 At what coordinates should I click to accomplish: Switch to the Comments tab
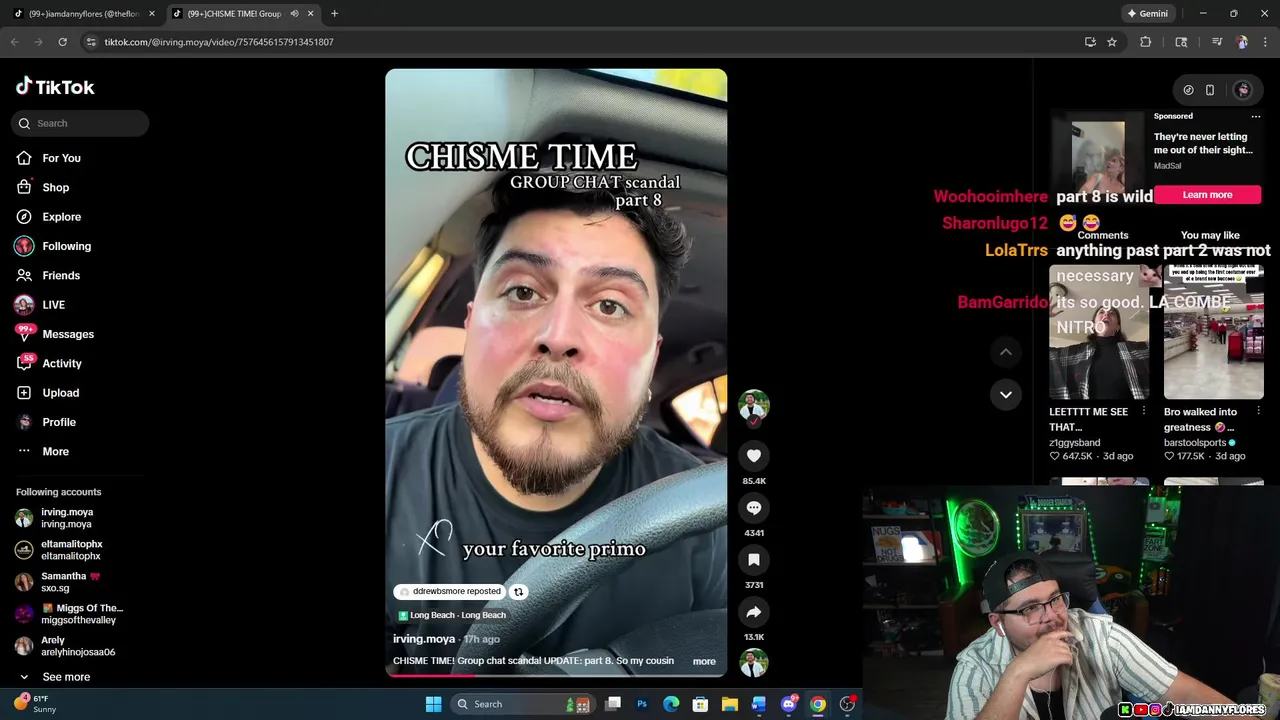coord(1103,235)
